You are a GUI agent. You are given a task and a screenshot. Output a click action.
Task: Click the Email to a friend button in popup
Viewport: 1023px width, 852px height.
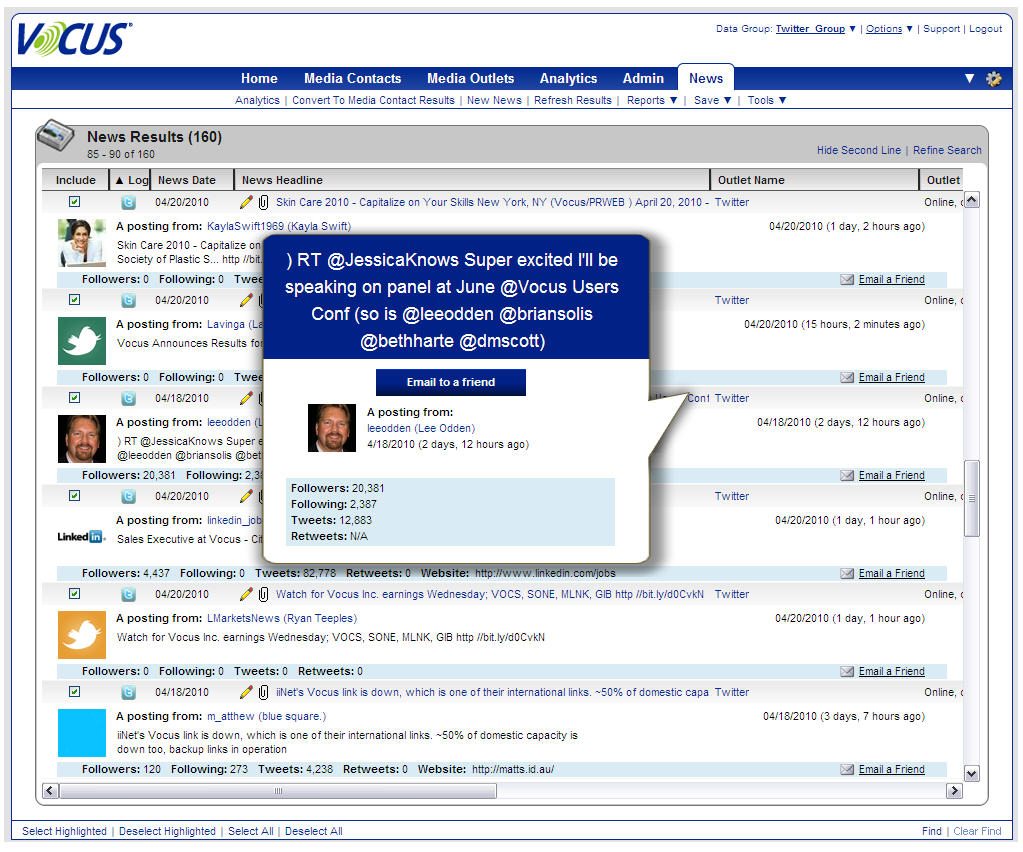[451, 382]
